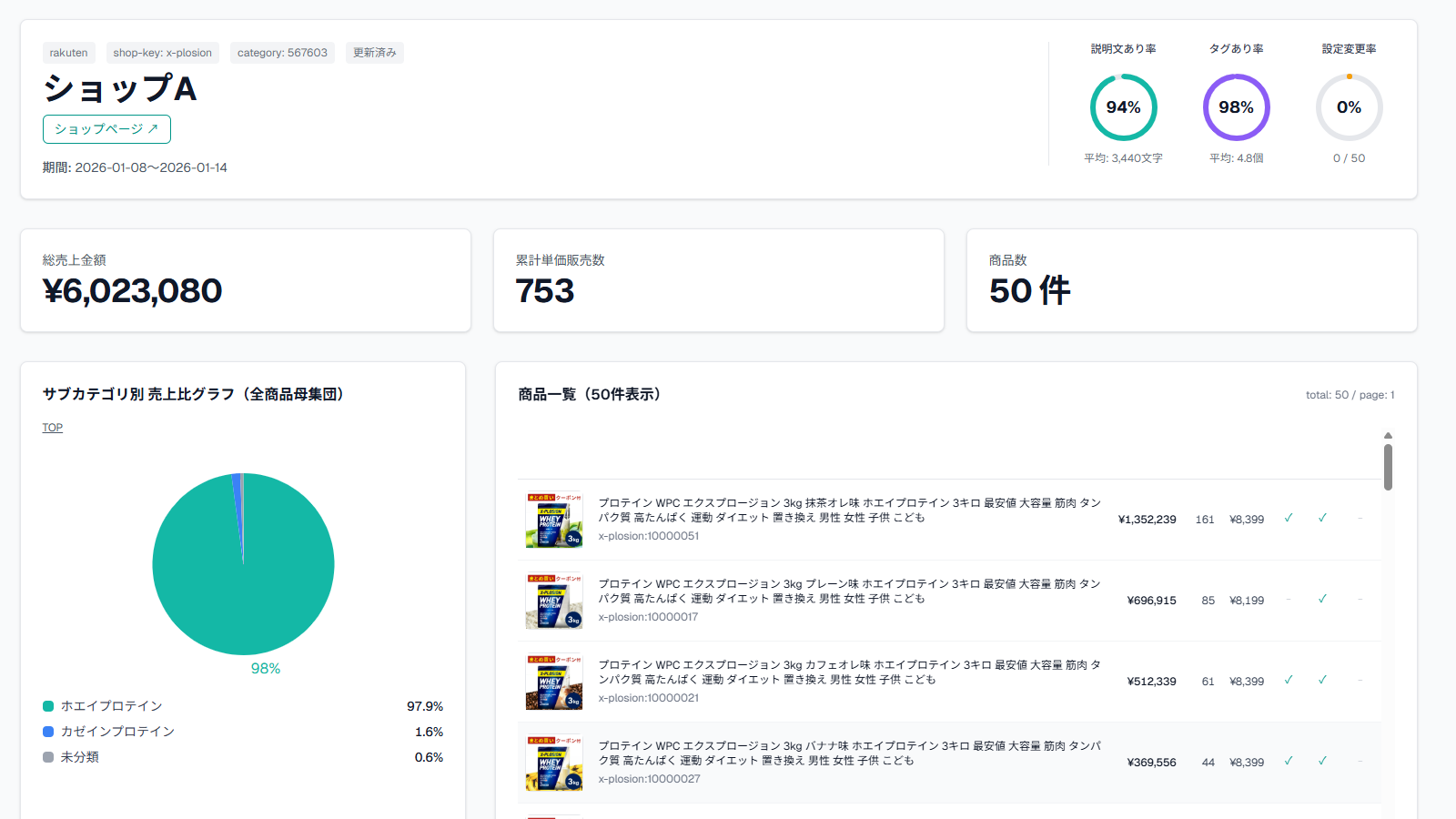
Task: Click the purple 98% タグあり率 ring
Action: tap(1236, 107)
